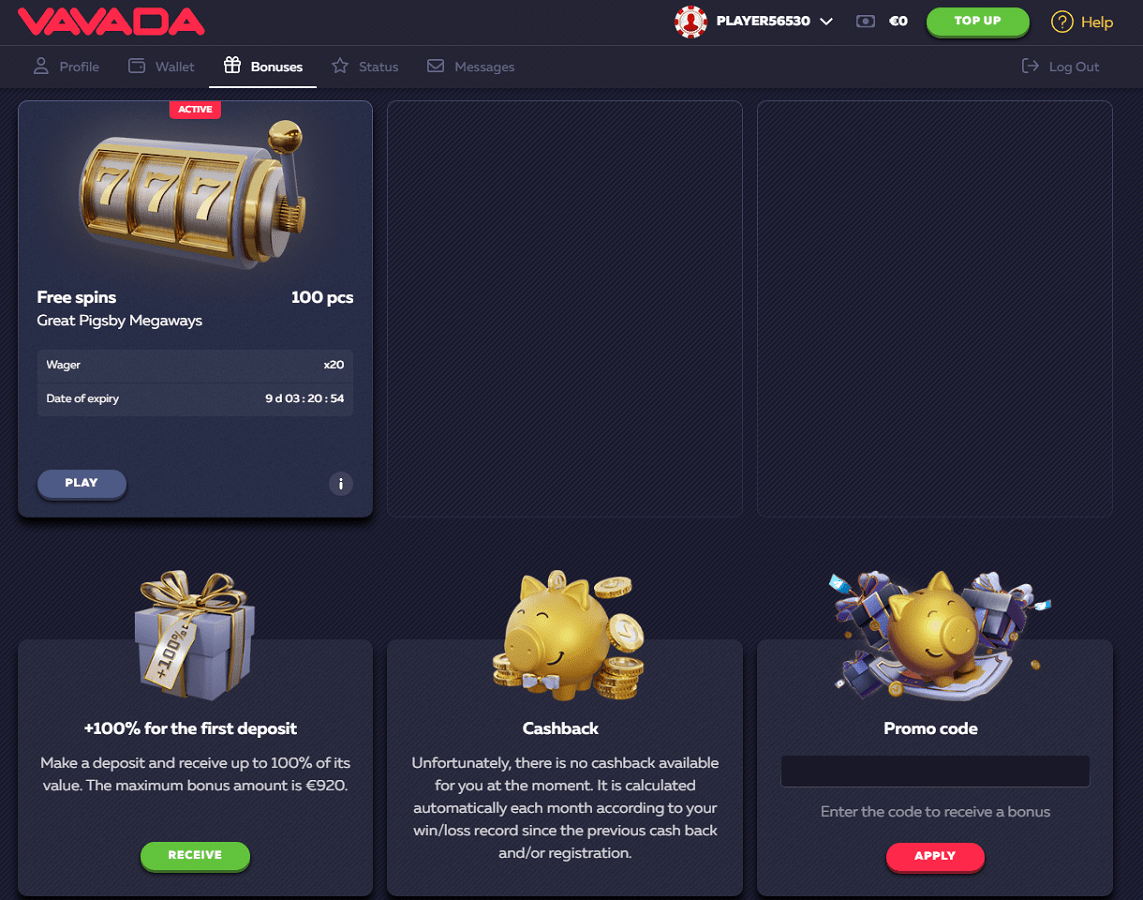
Task: Open Help via question mark icon
Action: [1061, 22]
